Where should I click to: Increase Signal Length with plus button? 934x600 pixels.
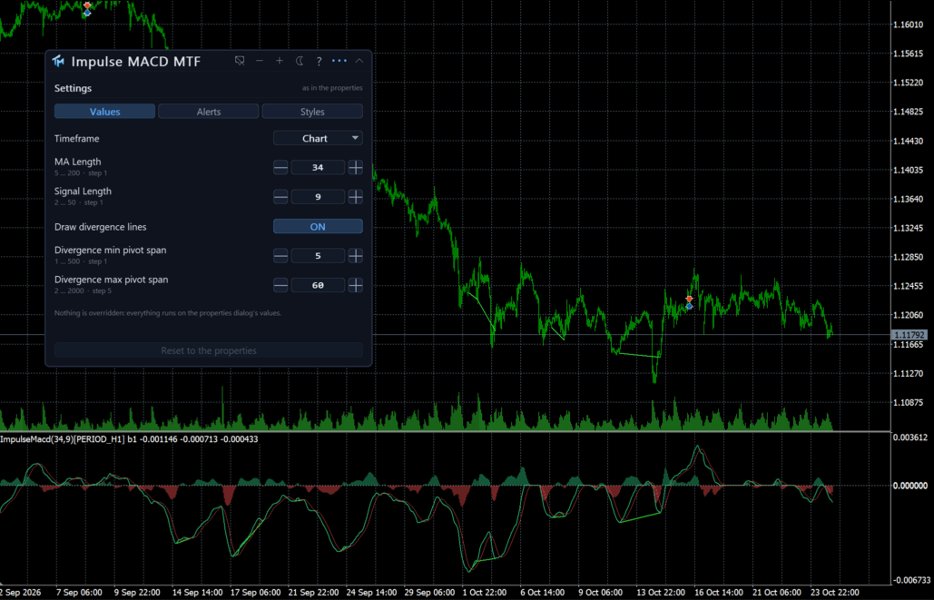(356, 197)
